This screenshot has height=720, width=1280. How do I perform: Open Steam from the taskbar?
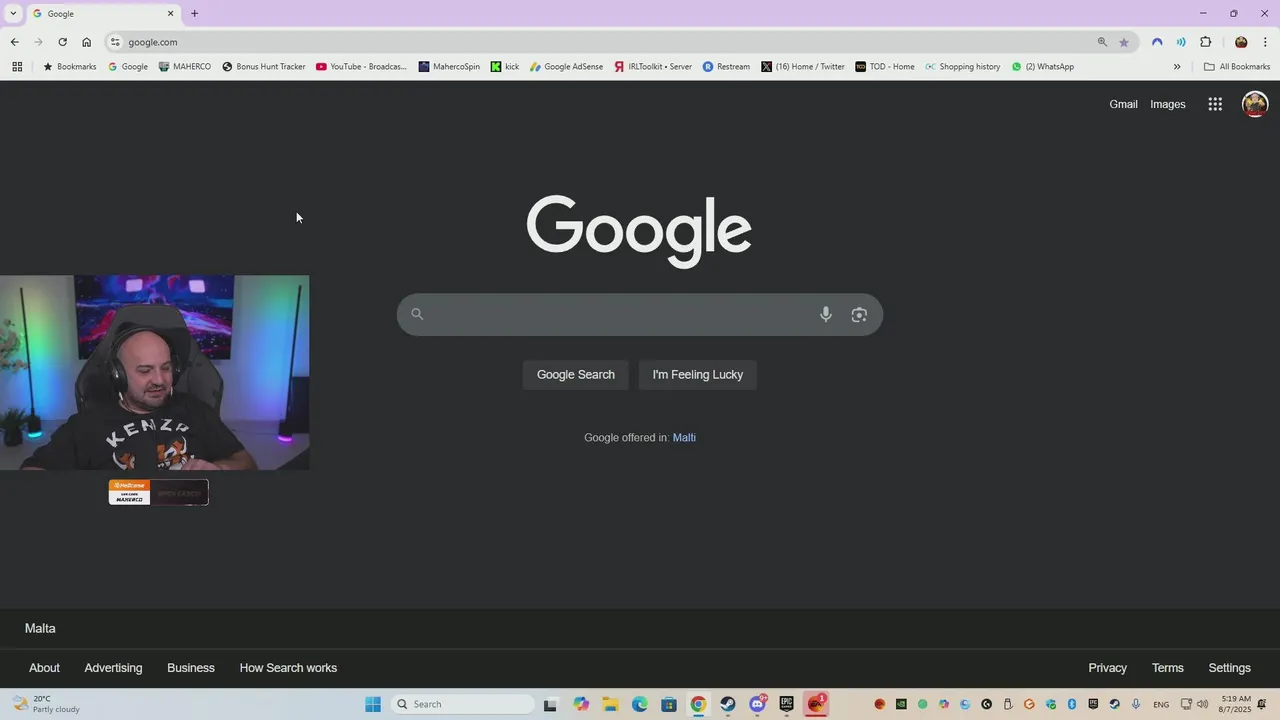point(728,704)
